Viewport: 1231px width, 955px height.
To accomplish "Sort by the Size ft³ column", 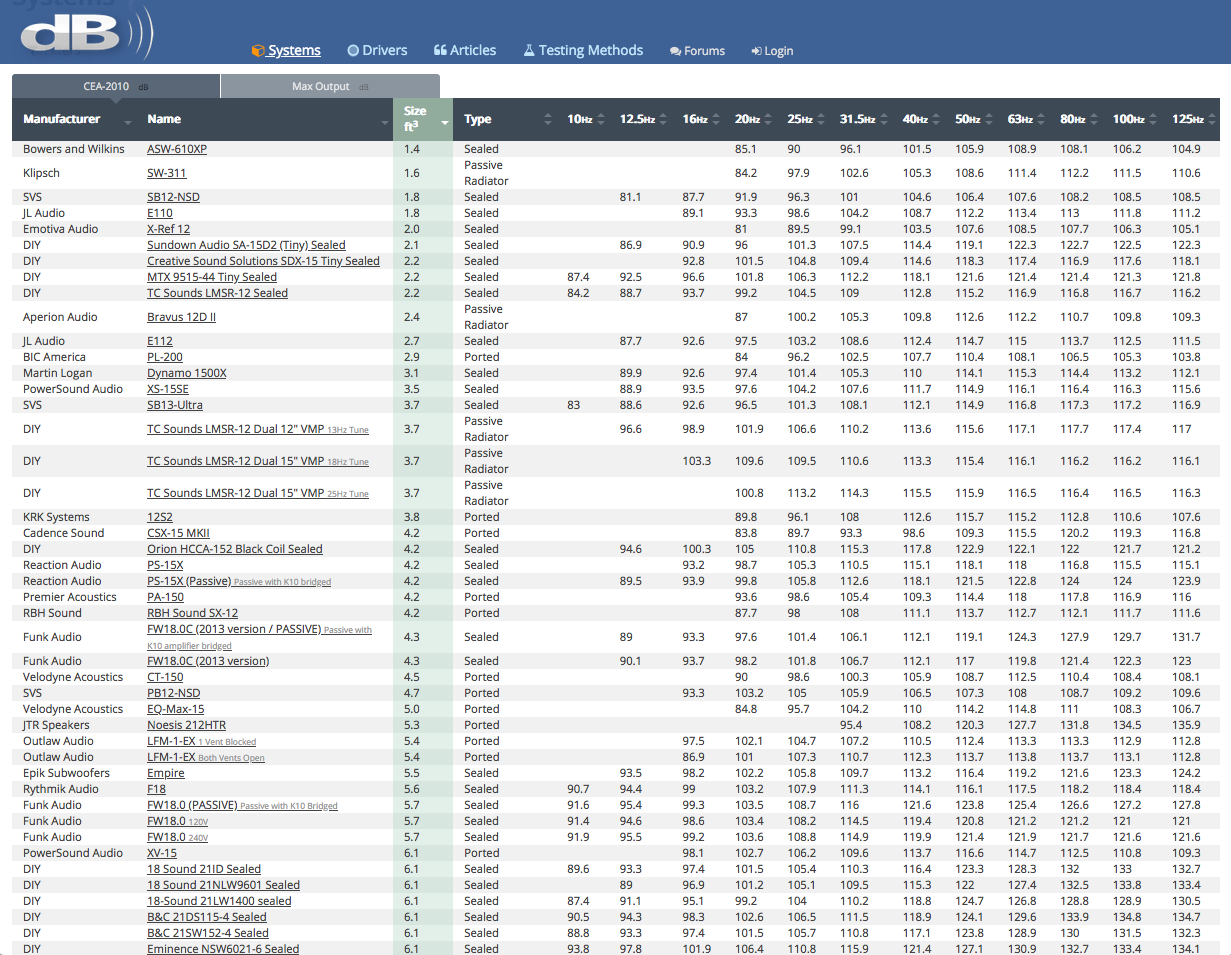I will pos(423,119).
